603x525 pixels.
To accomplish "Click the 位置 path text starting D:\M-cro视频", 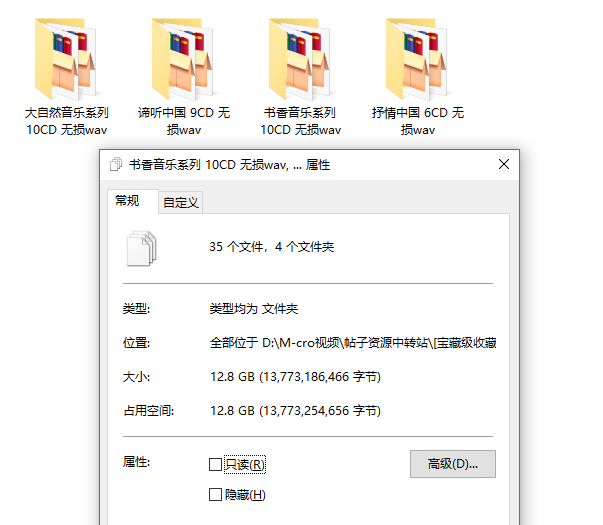I will coord(352,343).
